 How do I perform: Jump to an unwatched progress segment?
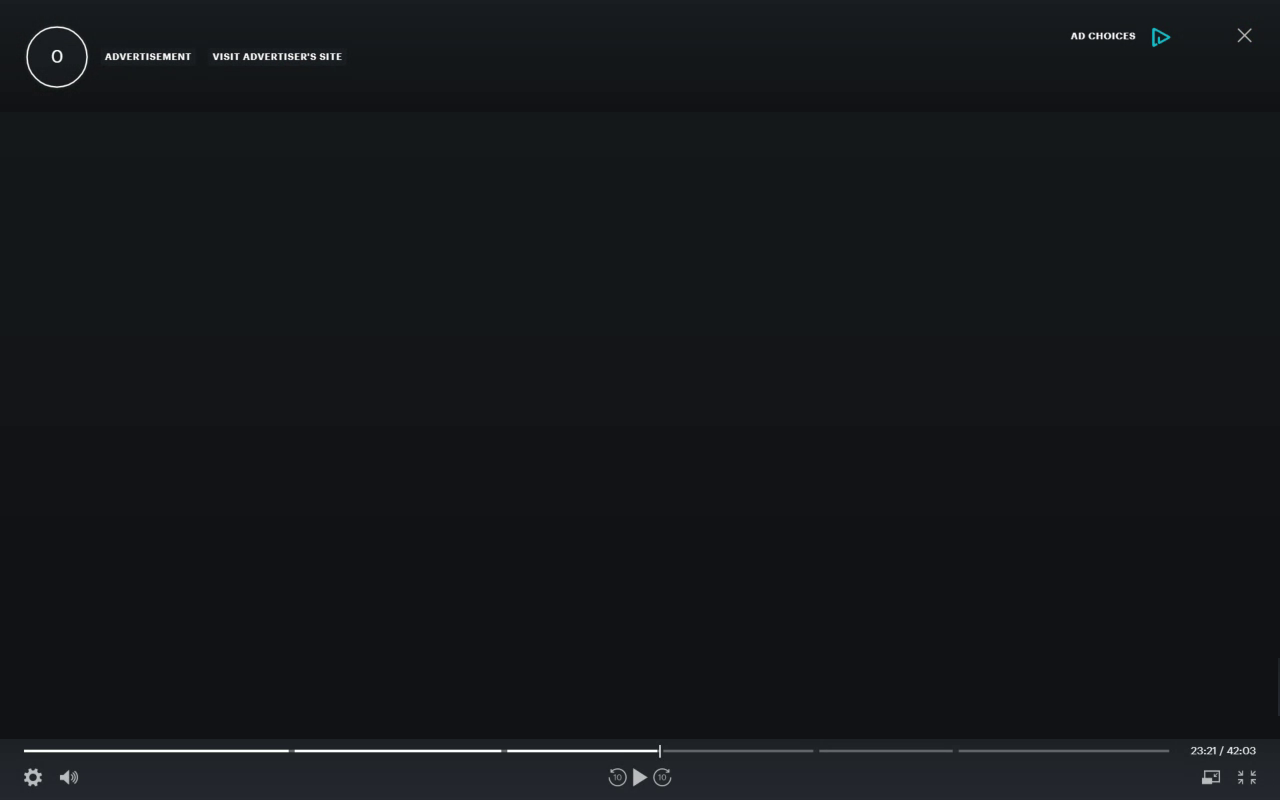click(885, 751)
